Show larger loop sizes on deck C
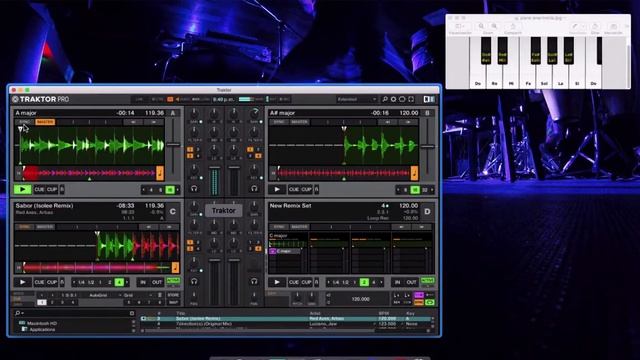 point(127,282)
